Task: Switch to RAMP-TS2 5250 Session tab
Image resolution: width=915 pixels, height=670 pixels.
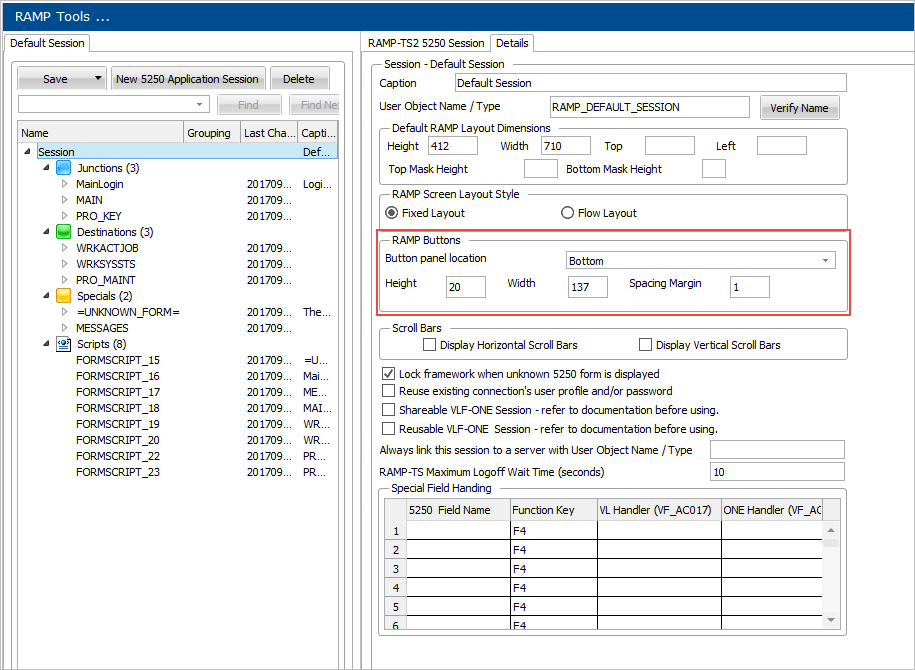Action: [426, 43]
